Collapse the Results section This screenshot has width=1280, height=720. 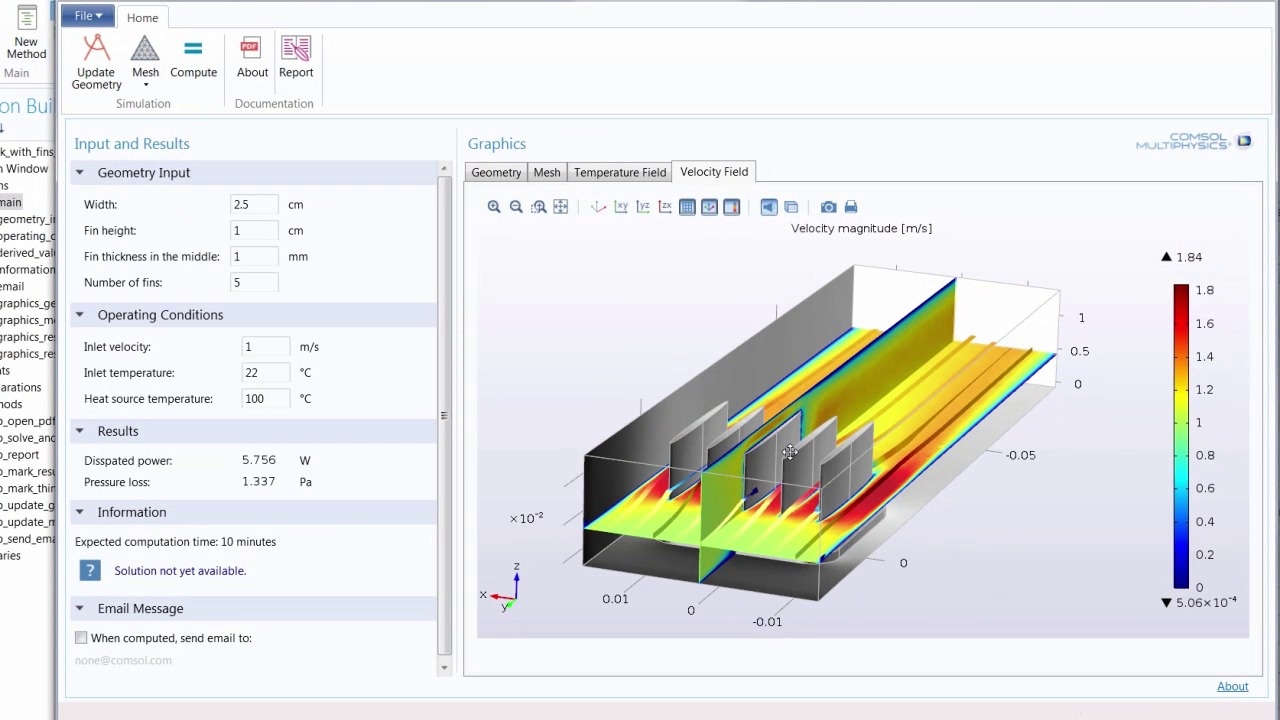click(x=79, y=431)
